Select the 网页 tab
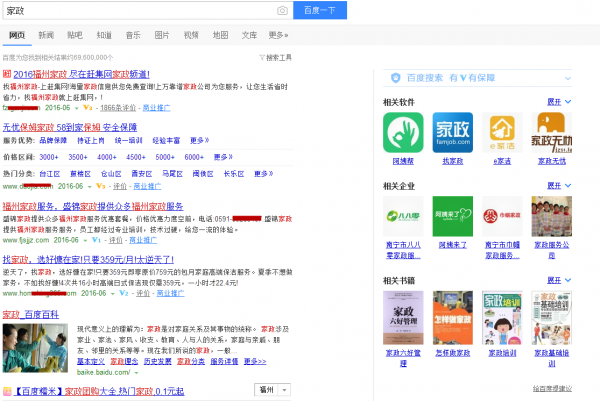The width and height of the screenshot is (600, 401). (x=17, y=35)
